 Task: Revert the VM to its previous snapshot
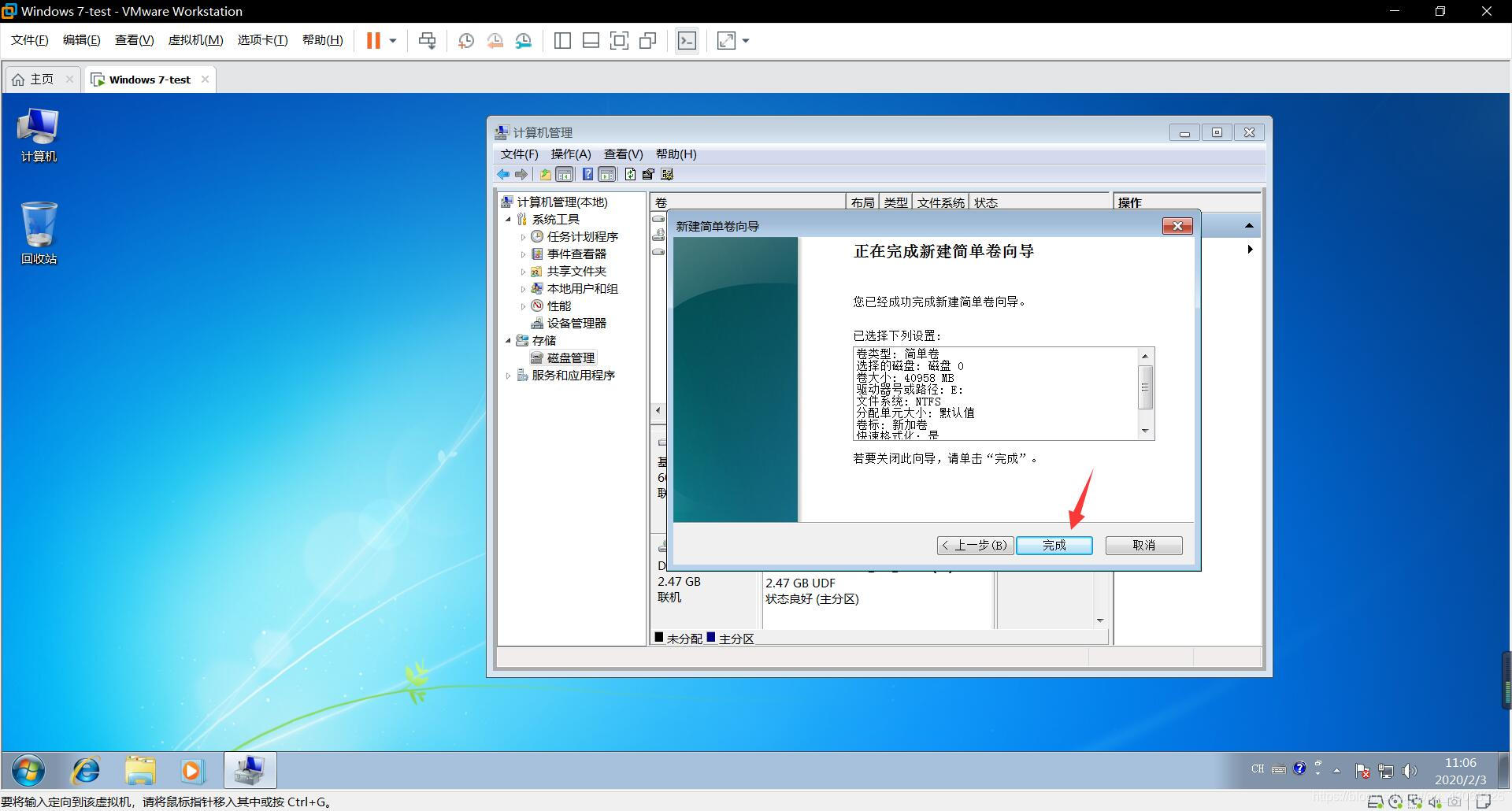pos(495,40)
